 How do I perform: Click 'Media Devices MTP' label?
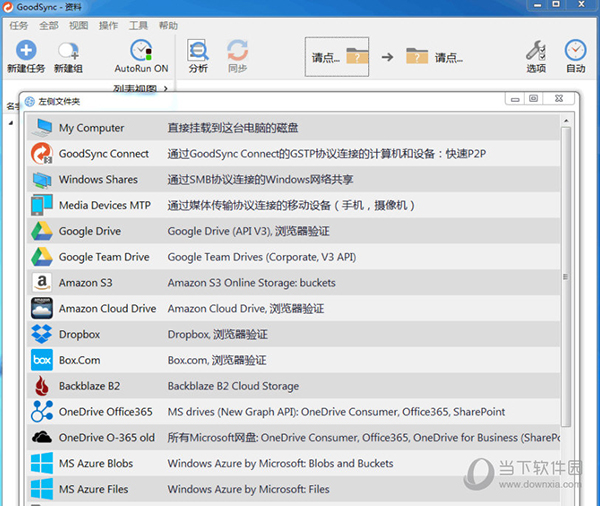pyautogui.click(x=104, y=205)
